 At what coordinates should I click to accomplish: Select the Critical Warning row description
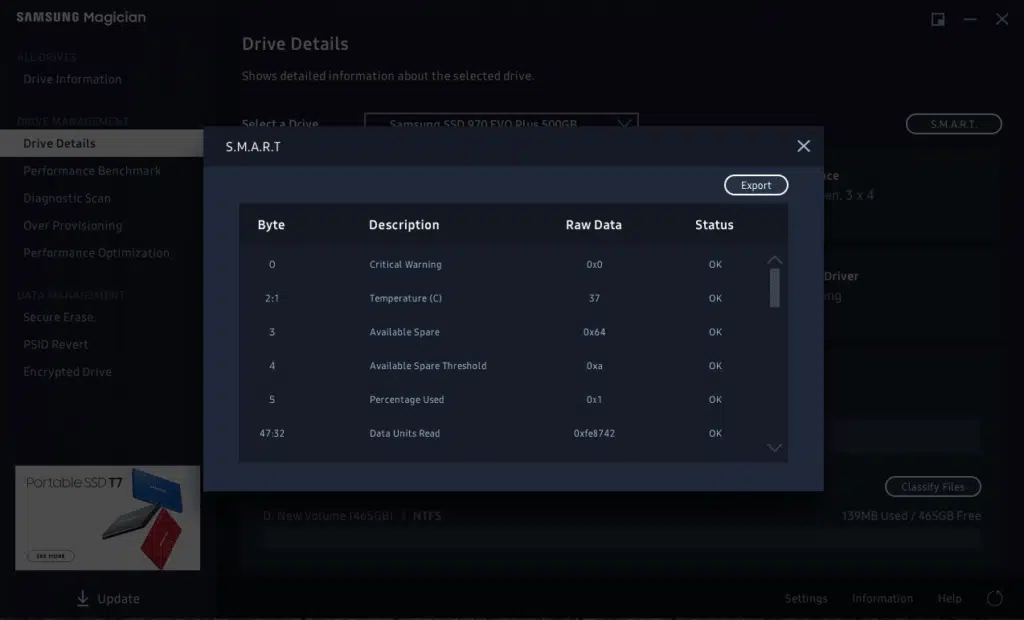pyautogui.click(x=406, y=265)
